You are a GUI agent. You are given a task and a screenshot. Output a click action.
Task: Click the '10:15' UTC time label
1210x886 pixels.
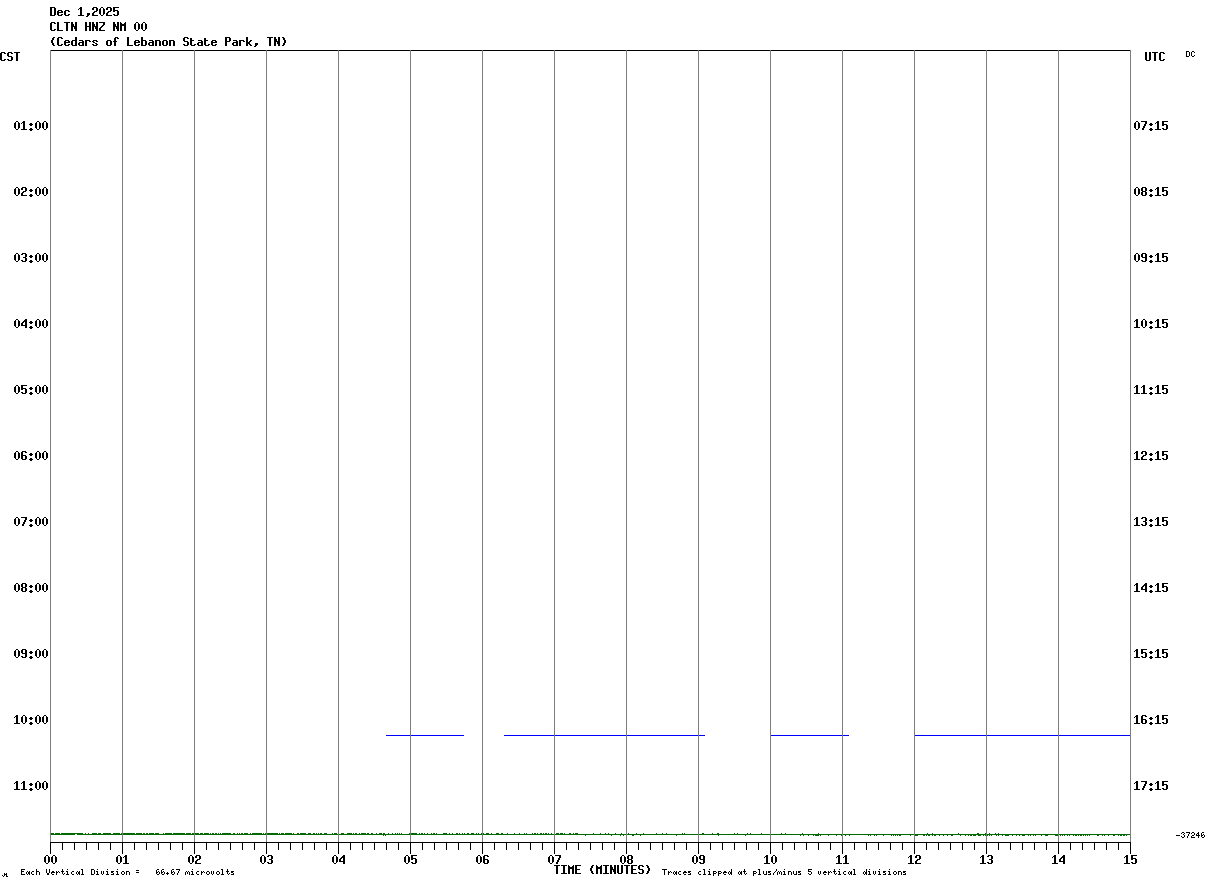click(1151, 324)
